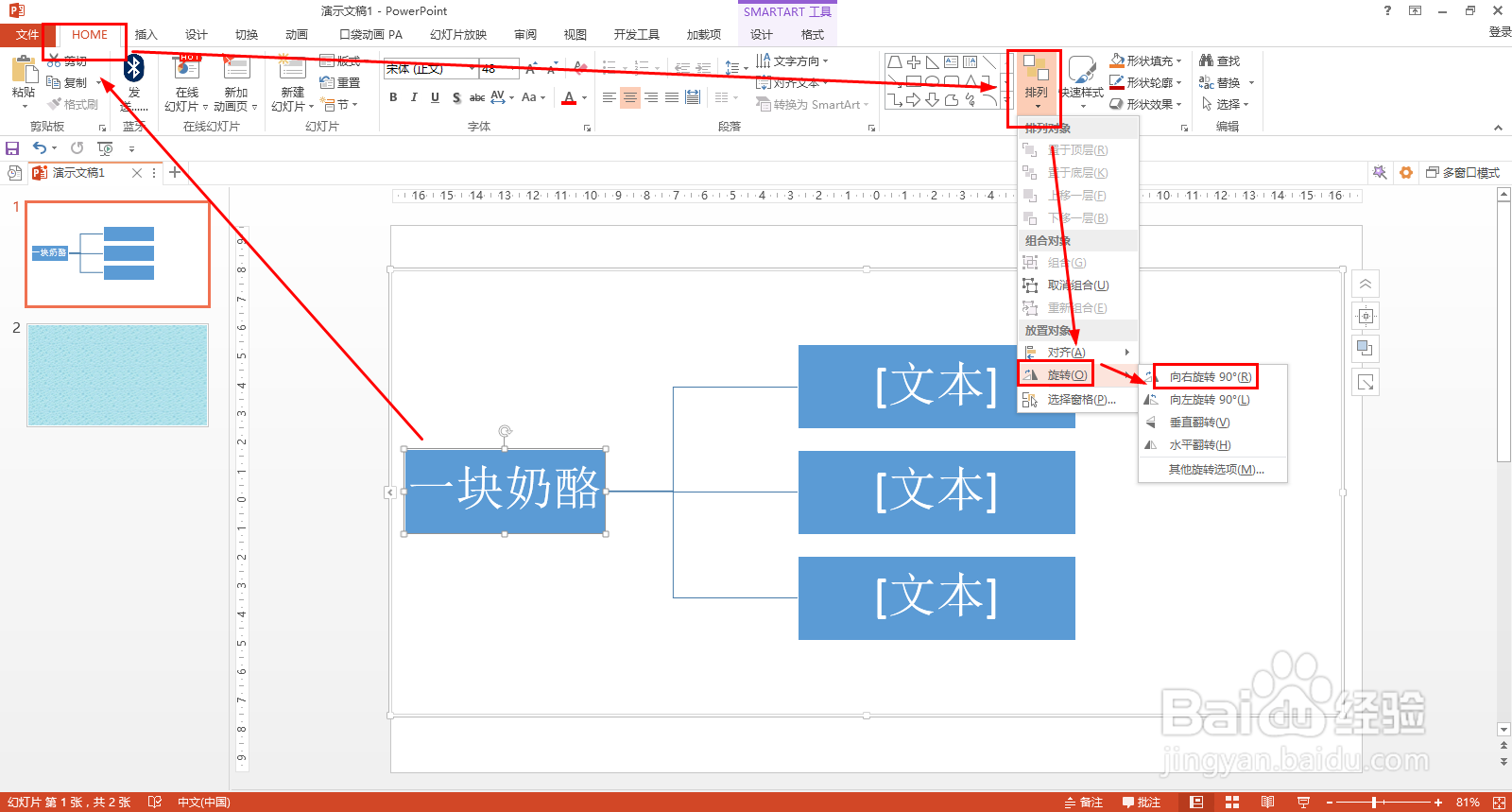Toggle Underline formatting

(435, 97)
